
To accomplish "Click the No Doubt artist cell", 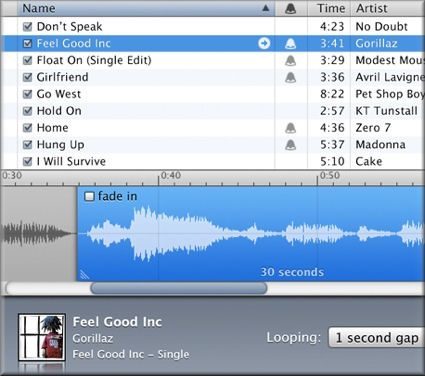I will 382,27.
